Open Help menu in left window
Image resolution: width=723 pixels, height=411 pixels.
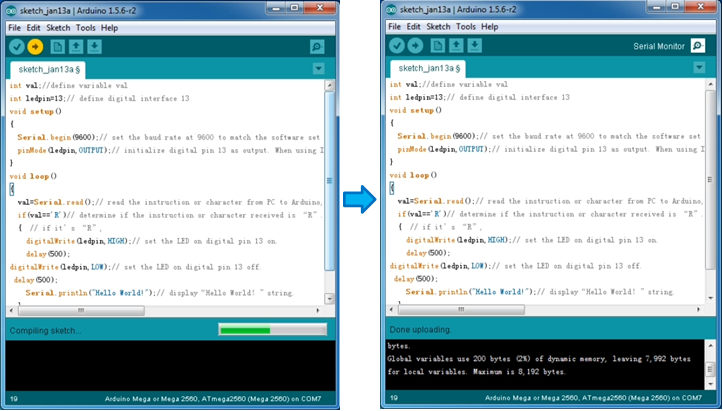pos(109,28)
